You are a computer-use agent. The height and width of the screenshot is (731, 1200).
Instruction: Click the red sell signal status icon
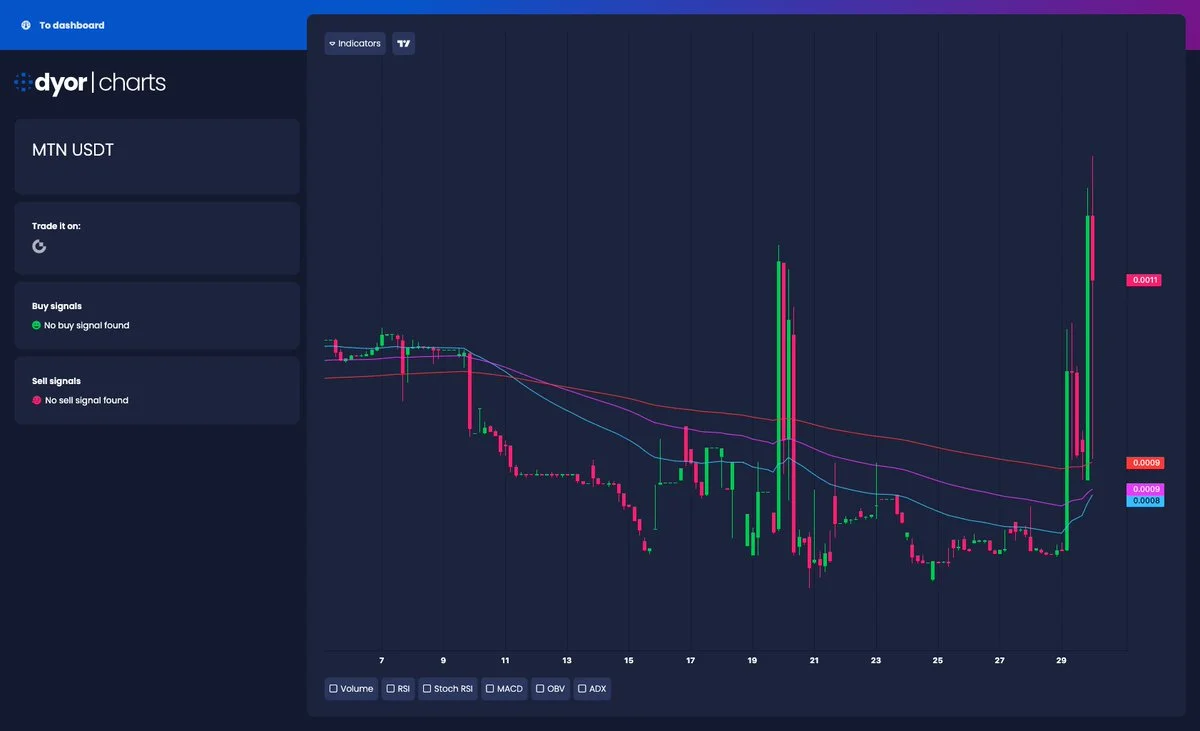pyautogui.click(x=37, y=400)
